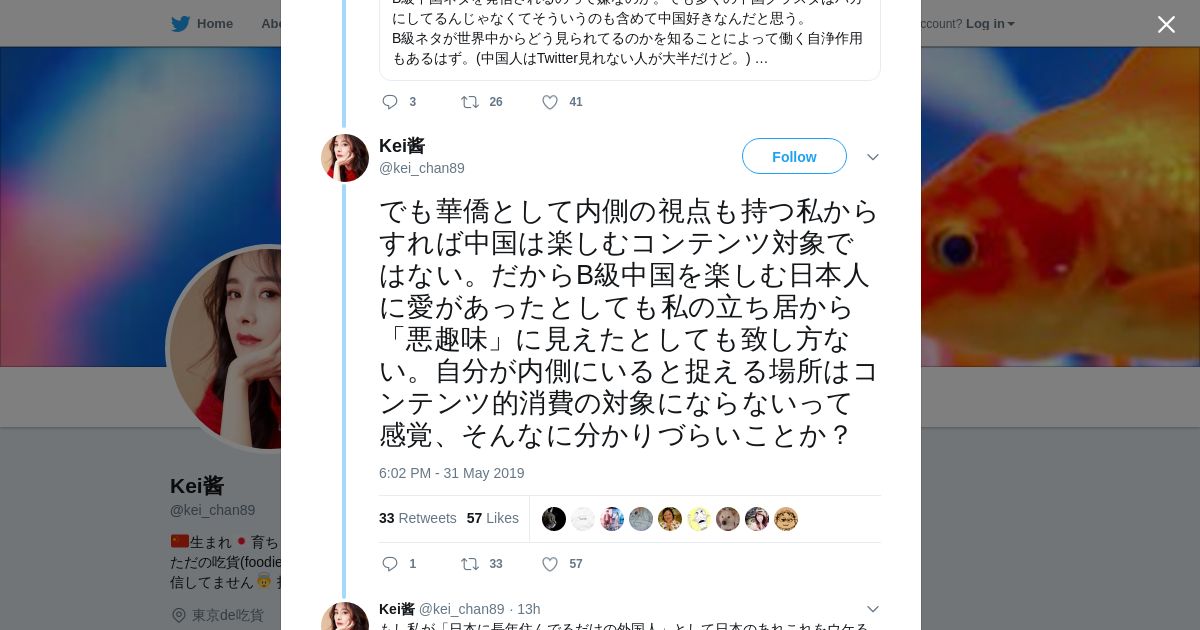Close the tweet overlay with X
The width and height of the screenshot is (1200, 630).
tap(1166, 25)
